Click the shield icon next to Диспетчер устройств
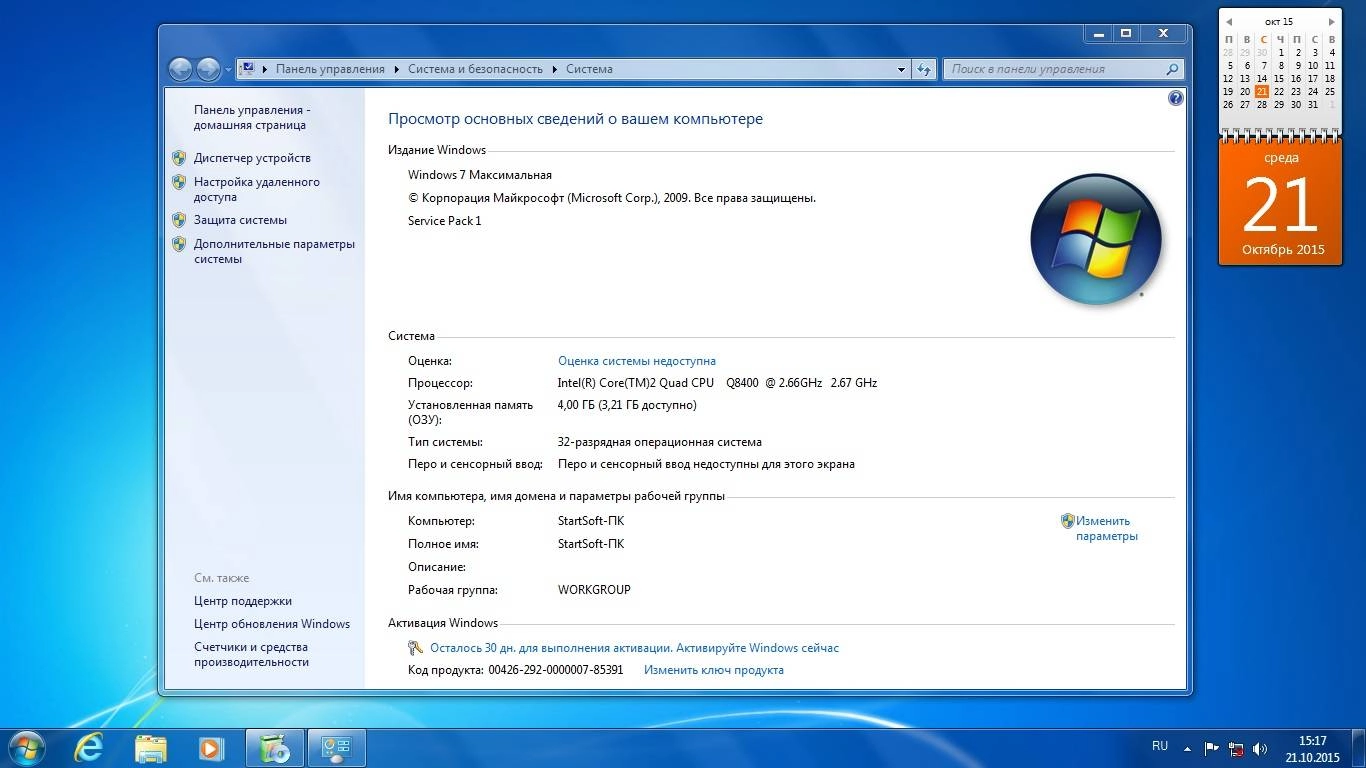This screenshot has height=768, width=1366. pos(179,158)
